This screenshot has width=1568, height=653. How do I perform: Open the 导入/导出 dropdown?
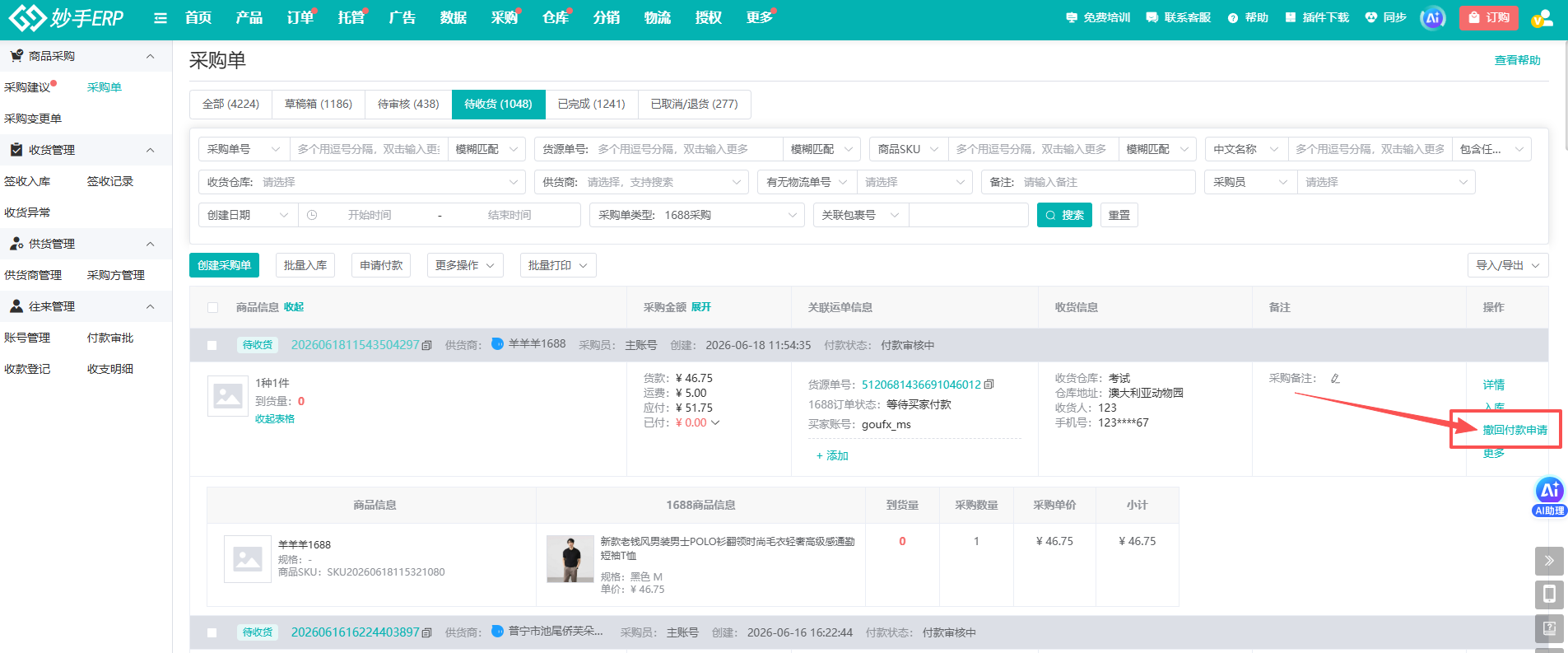pyautogui.click(x=1508, y=265)
